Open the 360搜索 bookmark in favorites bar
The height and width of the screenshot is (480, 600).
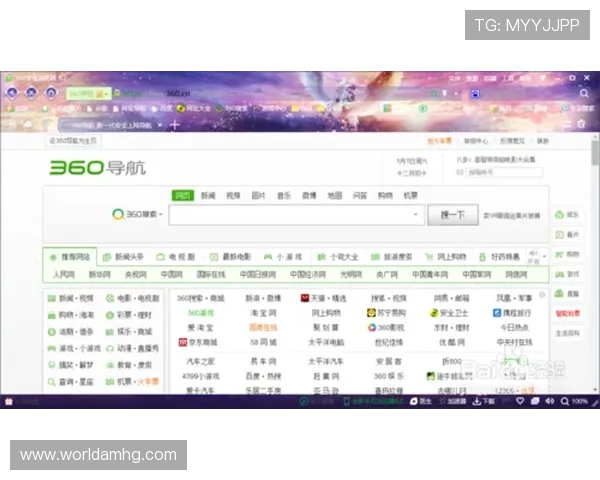tap(232, 109)
